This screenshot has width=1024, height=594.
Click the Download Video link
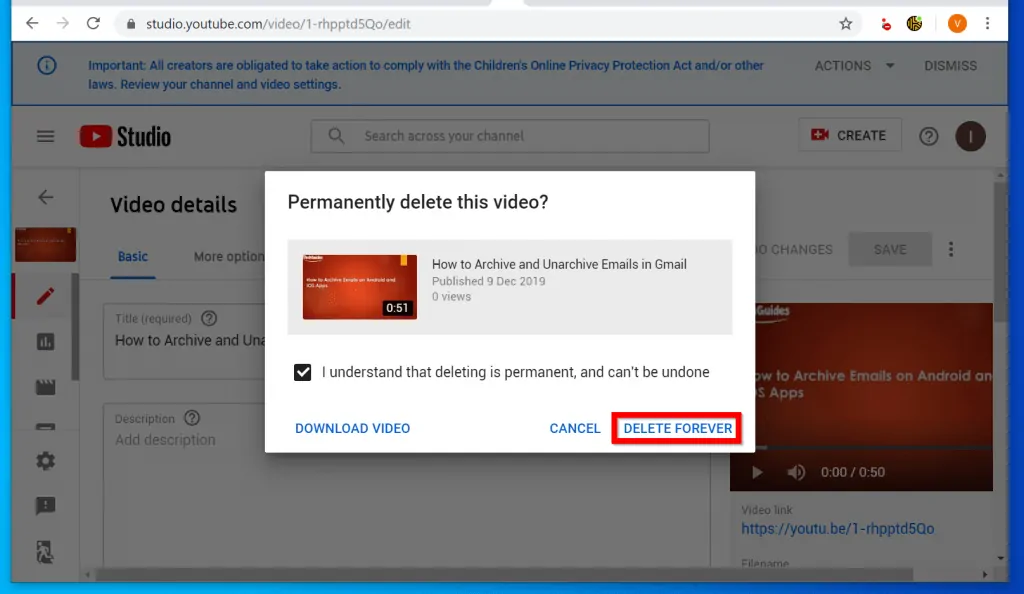click(x=352, y=428)
